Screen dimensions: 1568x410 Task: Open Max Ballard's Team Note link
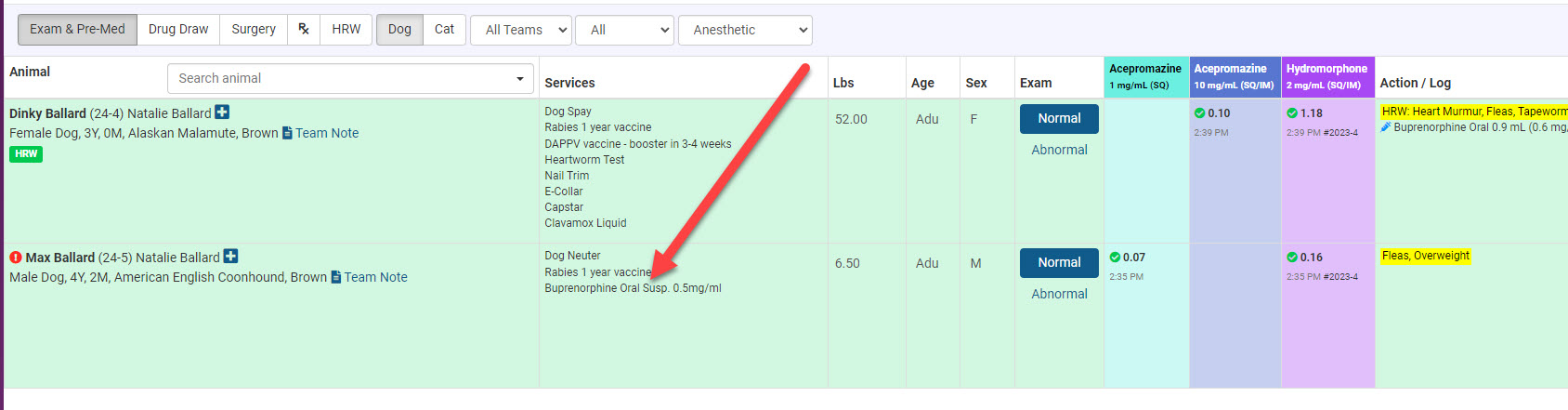(375, 277)
